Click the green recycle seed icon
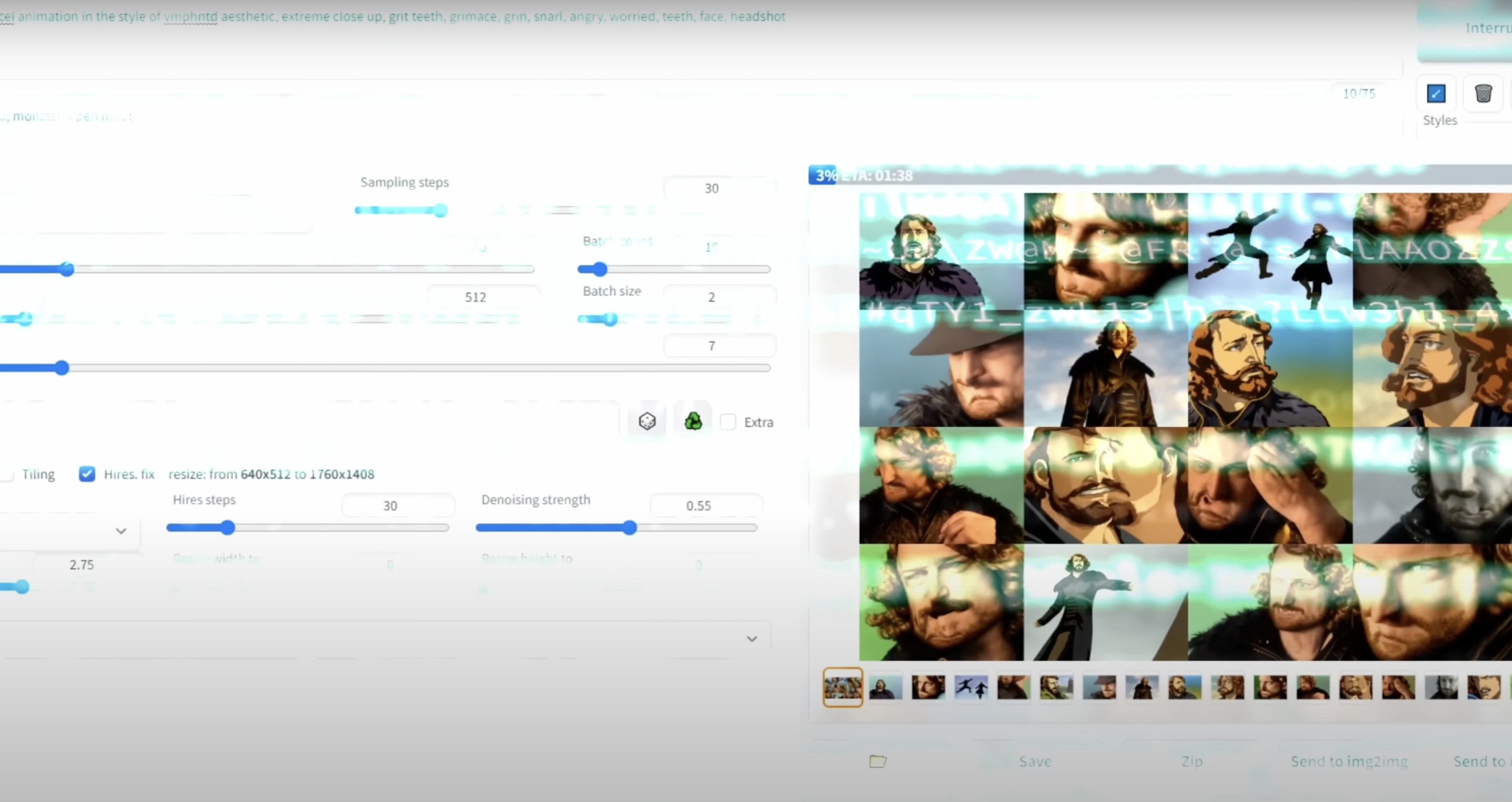Image resolution: width=1512 pixels, height=802 pixels. tap(693, 421)
